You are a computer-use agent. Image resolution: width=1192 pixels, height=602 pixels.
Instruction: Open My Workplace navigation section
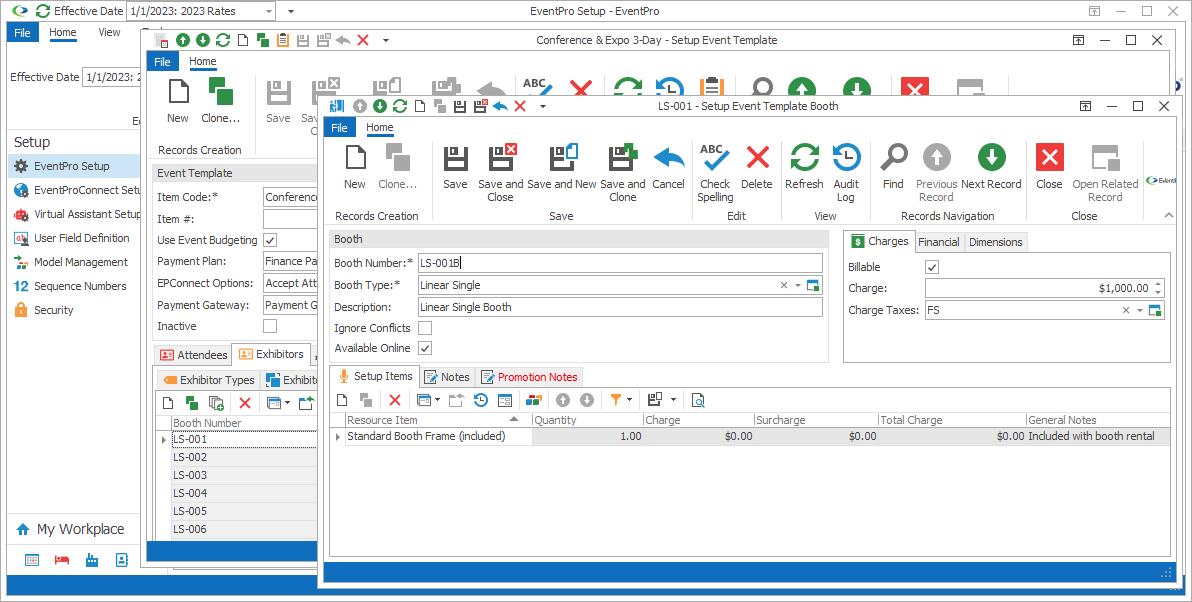tap(74, 529)
